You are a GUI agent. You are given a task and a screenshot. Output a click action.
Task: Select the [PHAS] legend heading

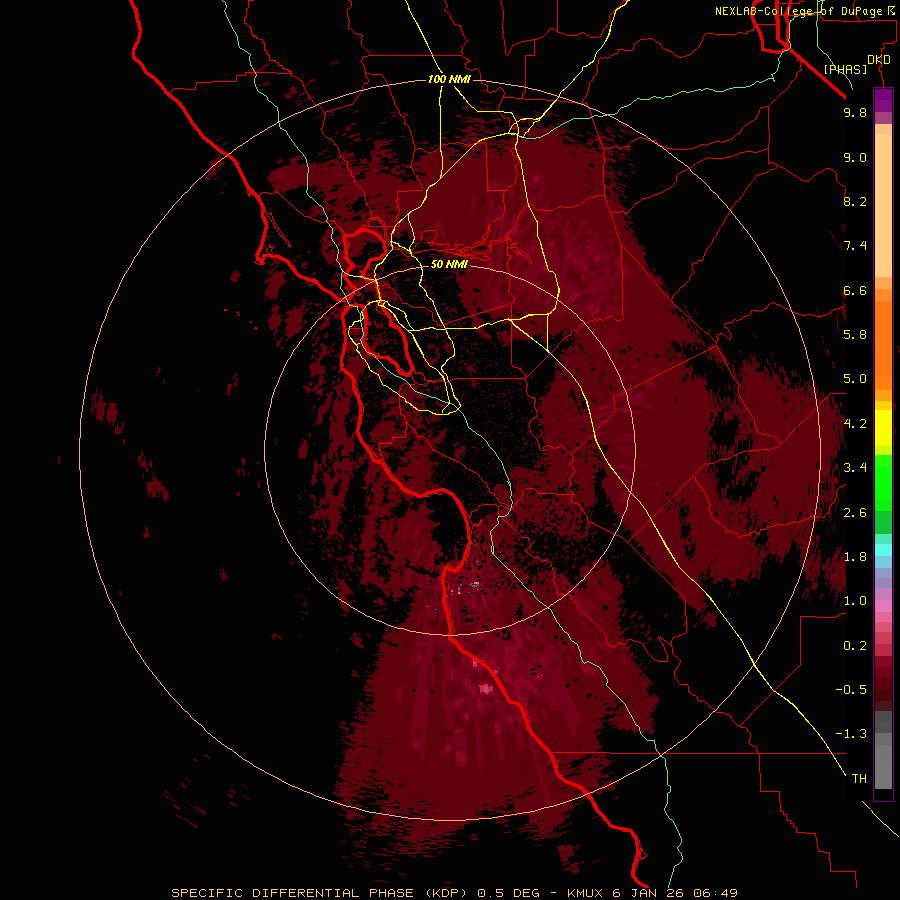[x=845, y=69]
